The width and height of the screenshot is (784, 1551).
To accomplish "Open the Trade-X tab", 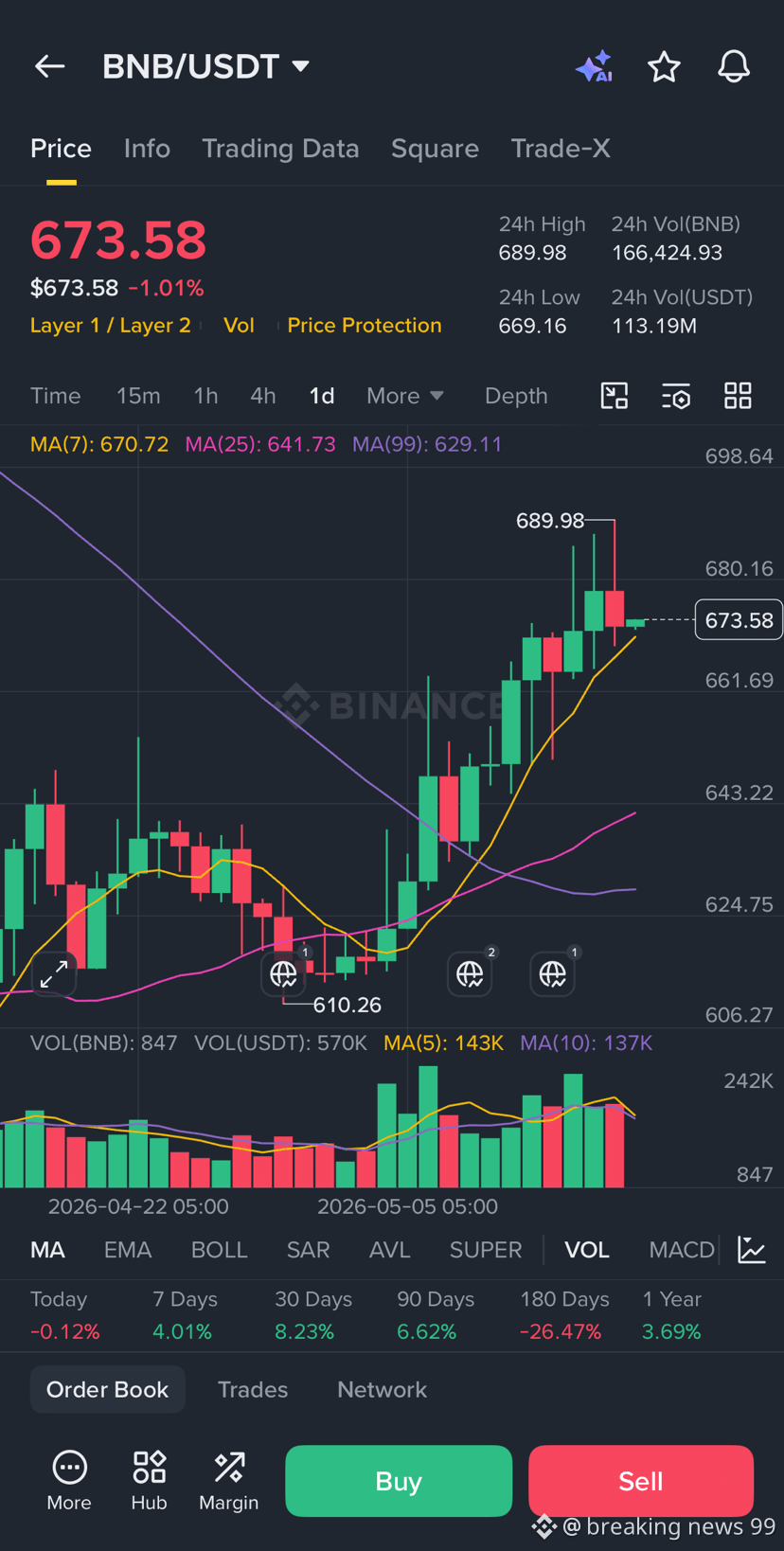I will tap(561, 149).
